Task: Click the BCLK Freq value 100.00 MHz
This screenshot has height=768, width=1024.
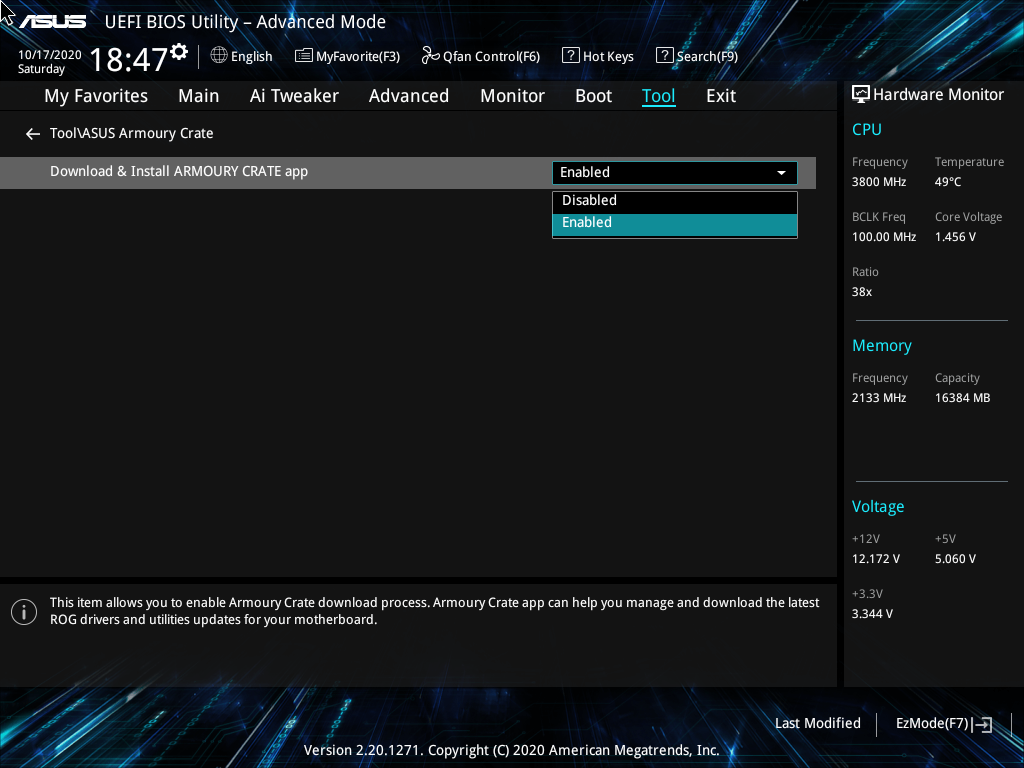Action: point(884,237)
